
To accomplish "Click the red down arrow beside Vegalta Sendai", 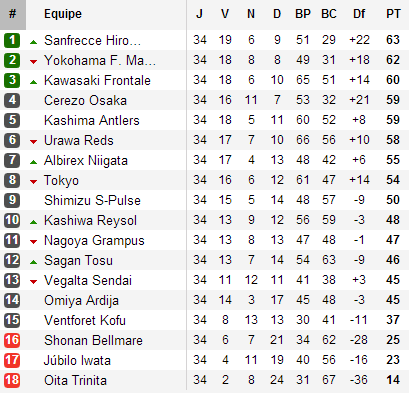I will click(33, 282).
